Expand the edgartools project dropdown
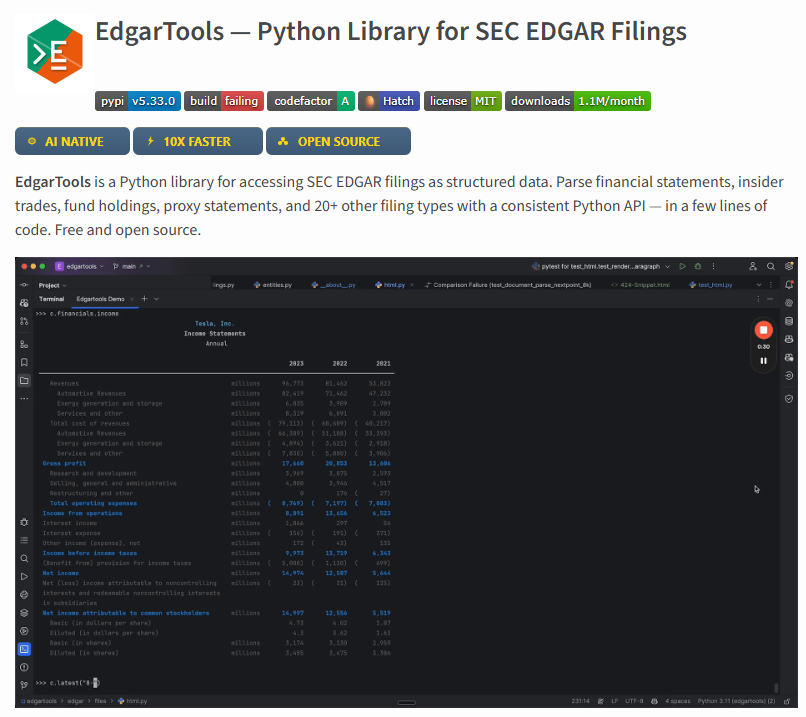 pyautogui.click(x=80, y=266)
